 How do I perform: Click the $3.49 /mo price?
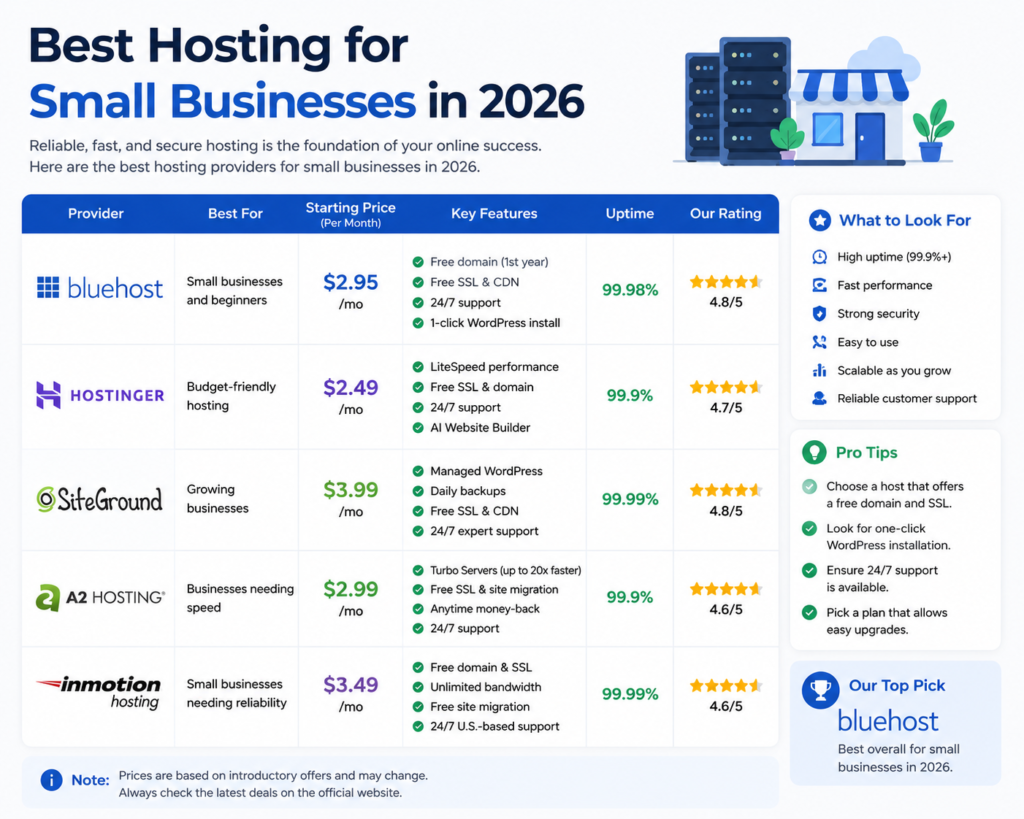coord(351,694)
